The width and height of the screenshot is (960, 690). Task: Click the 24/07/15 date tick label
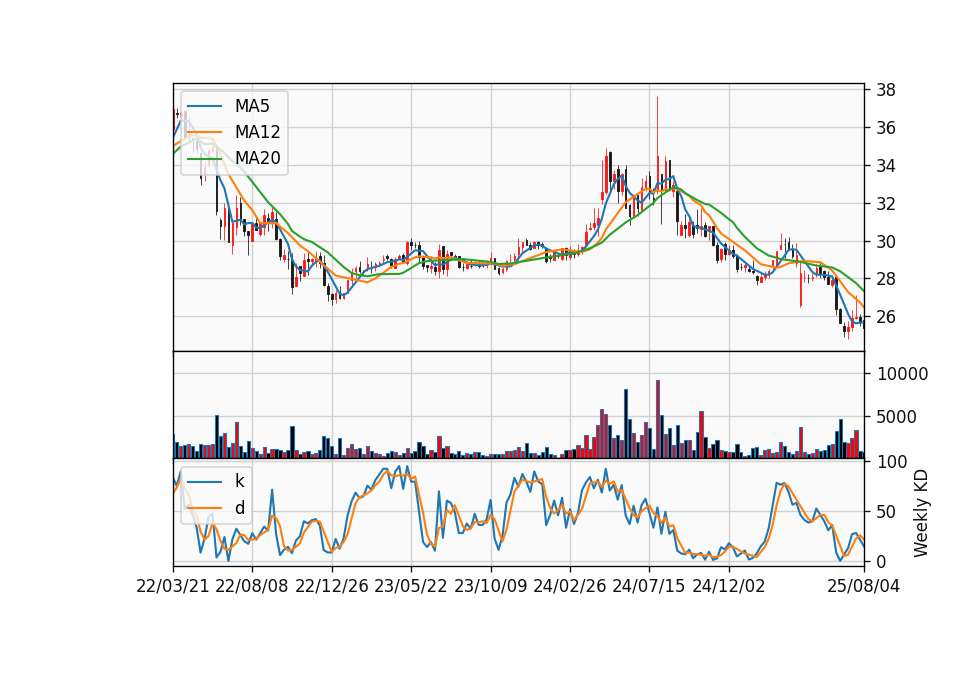pyautogui.click(x=649, y=586)
